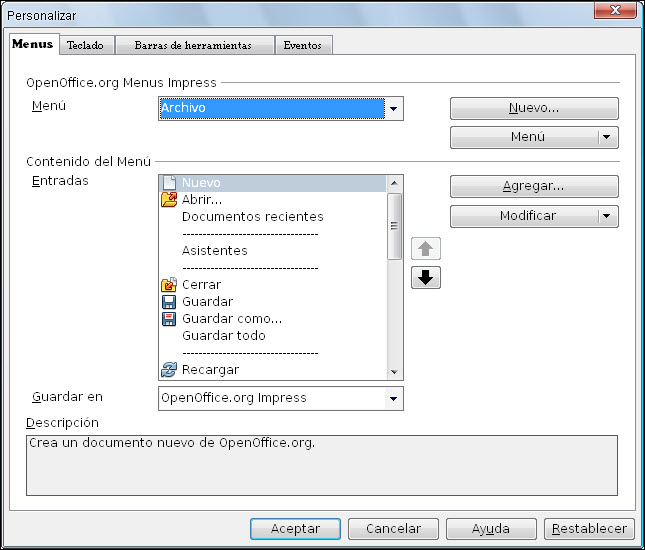Click the entries list scroll down arrow
Screen dimensions: 645x550
click(x=394, y=372)
